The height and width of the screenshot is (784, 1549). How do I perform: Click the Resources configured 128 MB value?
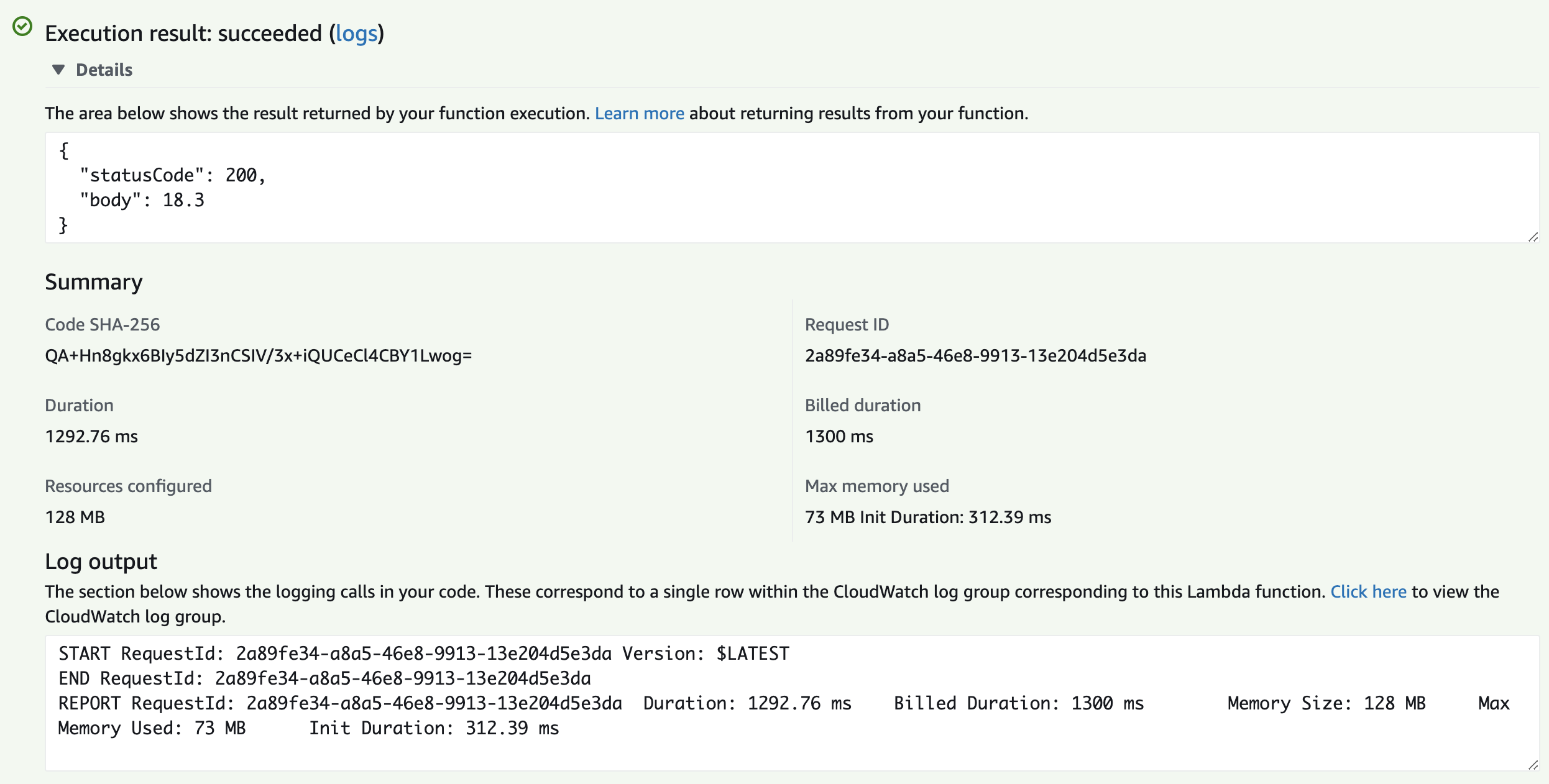coord(75,517)
